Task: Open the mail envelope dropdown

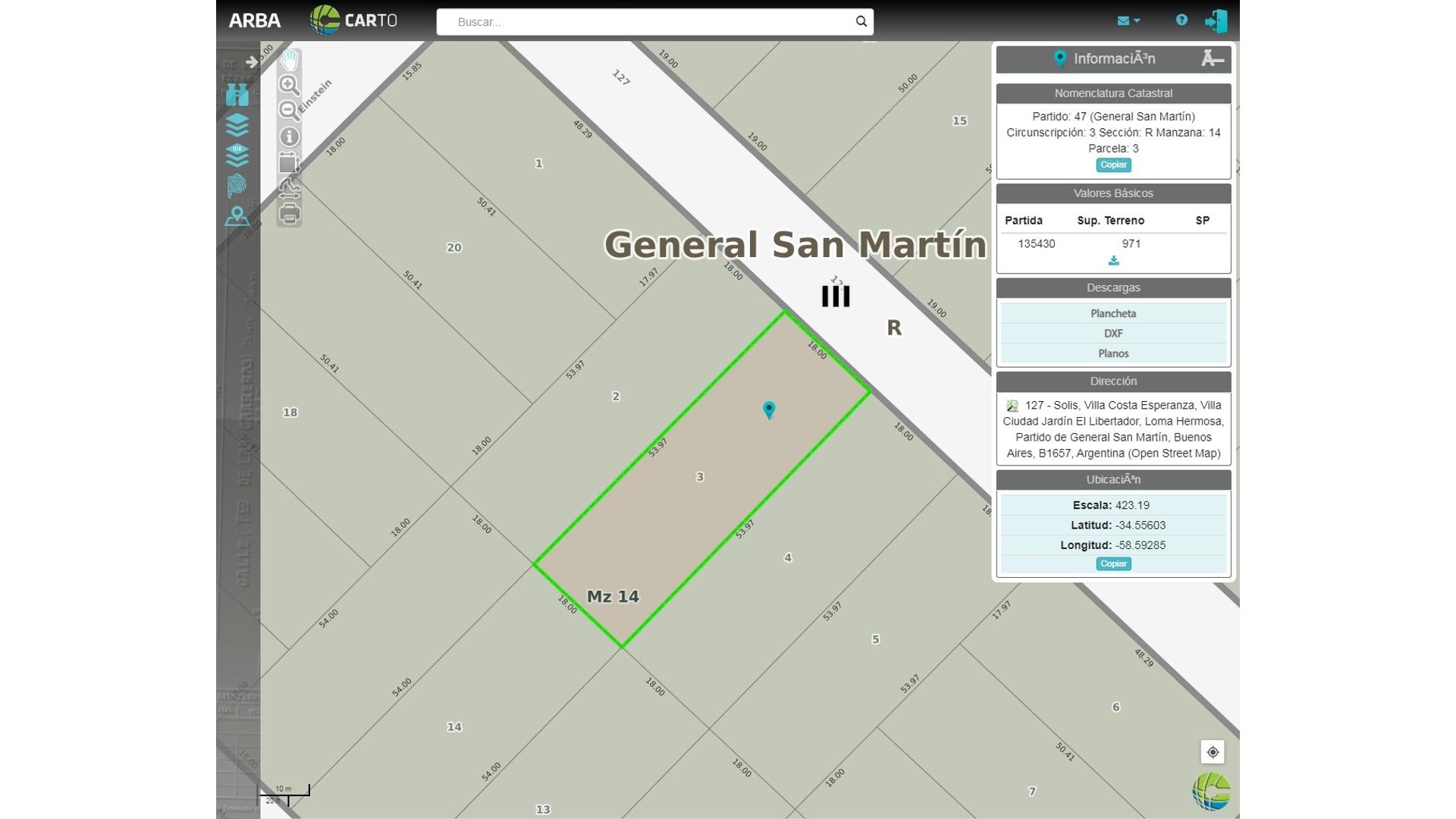Action: 1128,20
